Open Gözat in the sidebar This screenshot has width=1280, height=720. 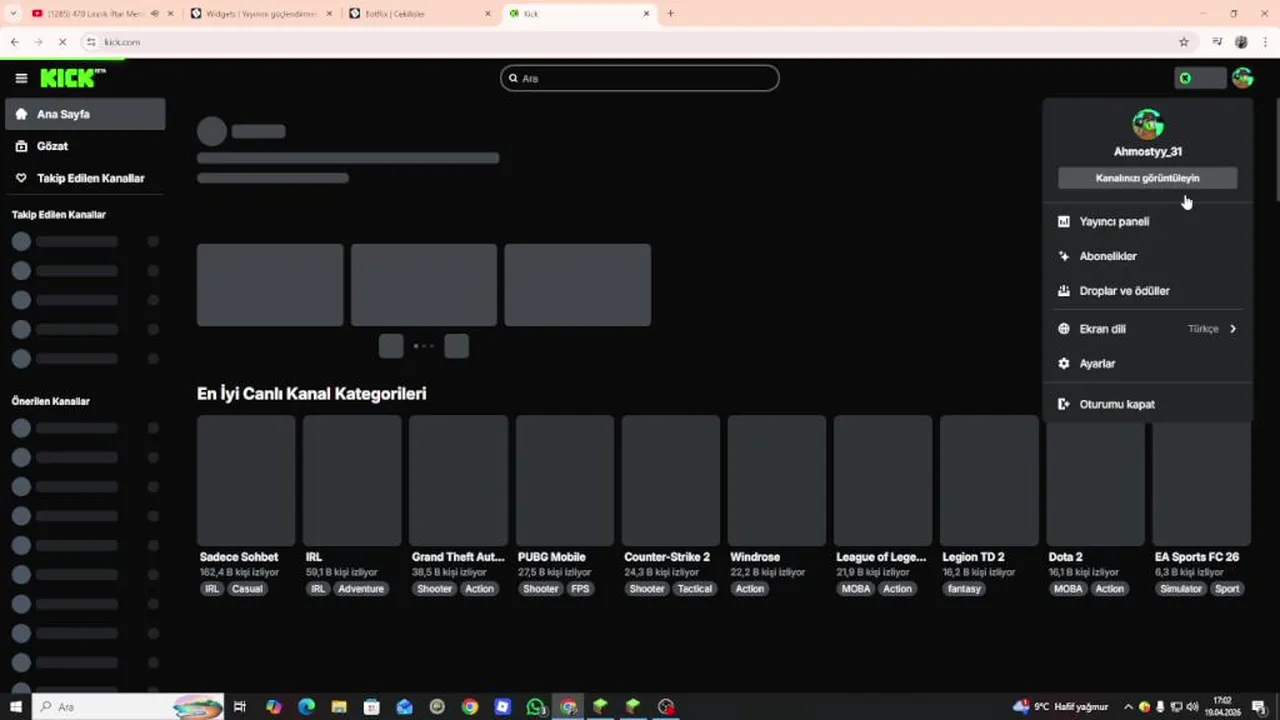coord(85,146)
